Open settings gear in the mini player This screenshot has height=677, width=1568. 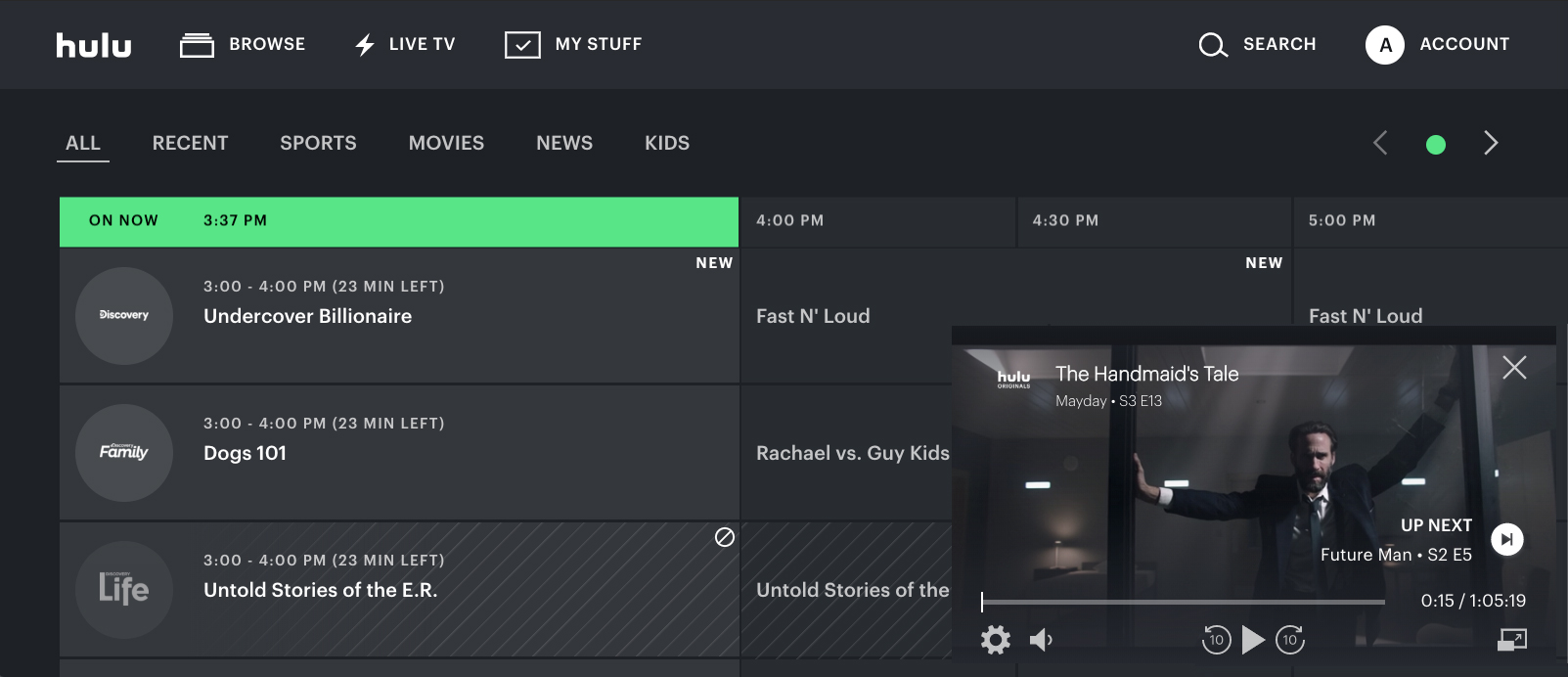pyautogui.click(x=995, y=640)
